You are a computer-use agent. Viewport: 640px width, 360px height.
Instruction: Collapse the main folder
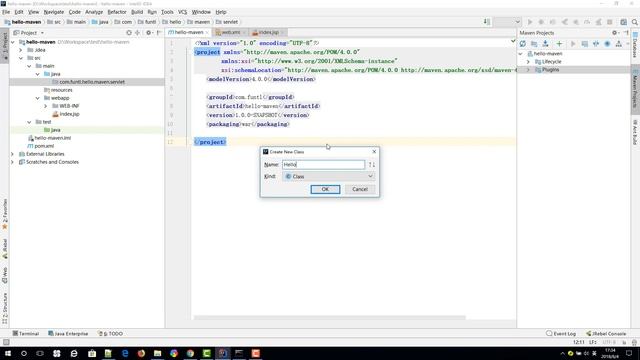coord(29,66)
